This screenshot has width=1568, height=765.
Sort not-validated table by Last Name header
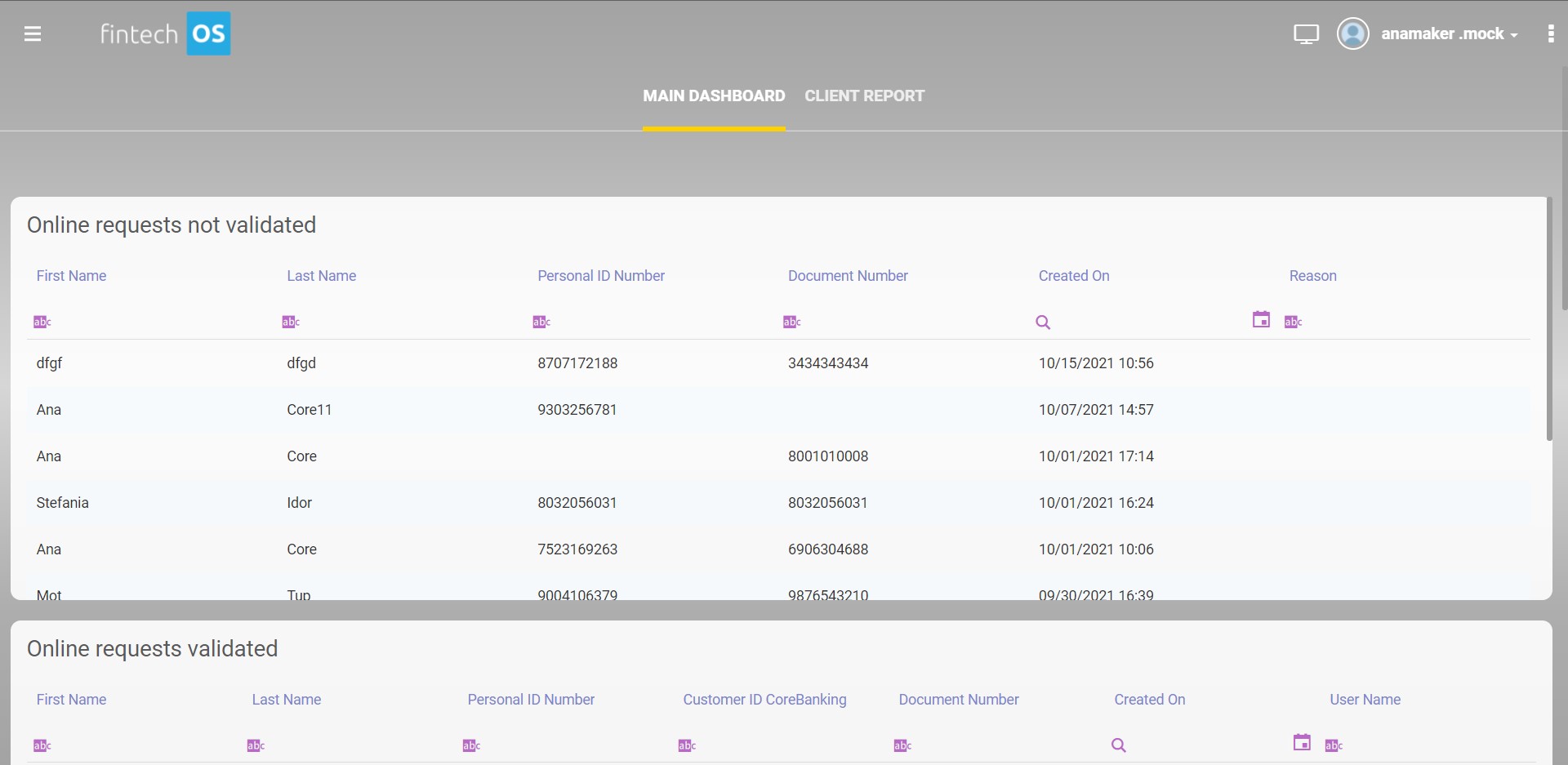pos(321,276)
